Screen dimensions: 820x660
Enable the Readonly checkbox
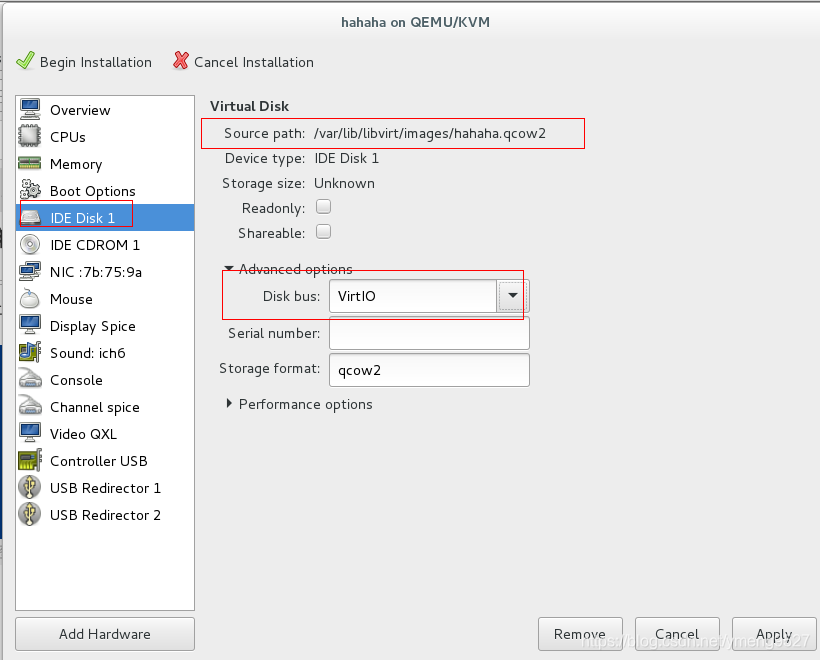(323, 207)
